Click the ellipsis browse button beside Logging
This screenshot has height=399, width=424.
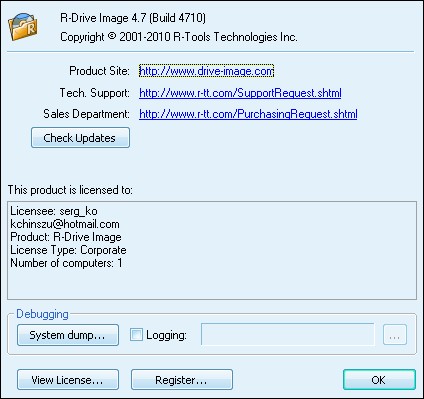[x=395, y=334]
